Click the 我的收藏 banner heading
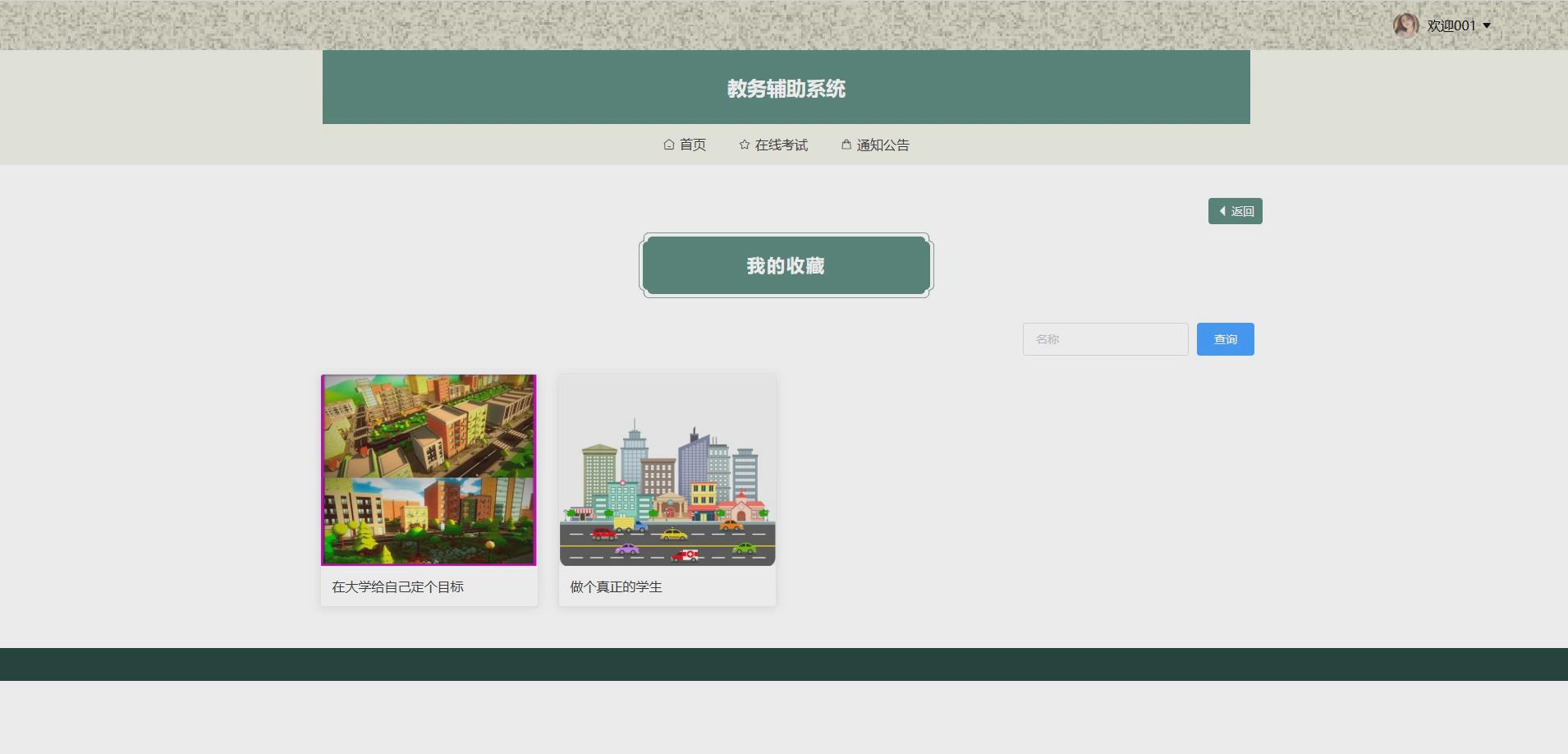The height and width of the screenshot is (754, 1568). click(x=786, y=264)
